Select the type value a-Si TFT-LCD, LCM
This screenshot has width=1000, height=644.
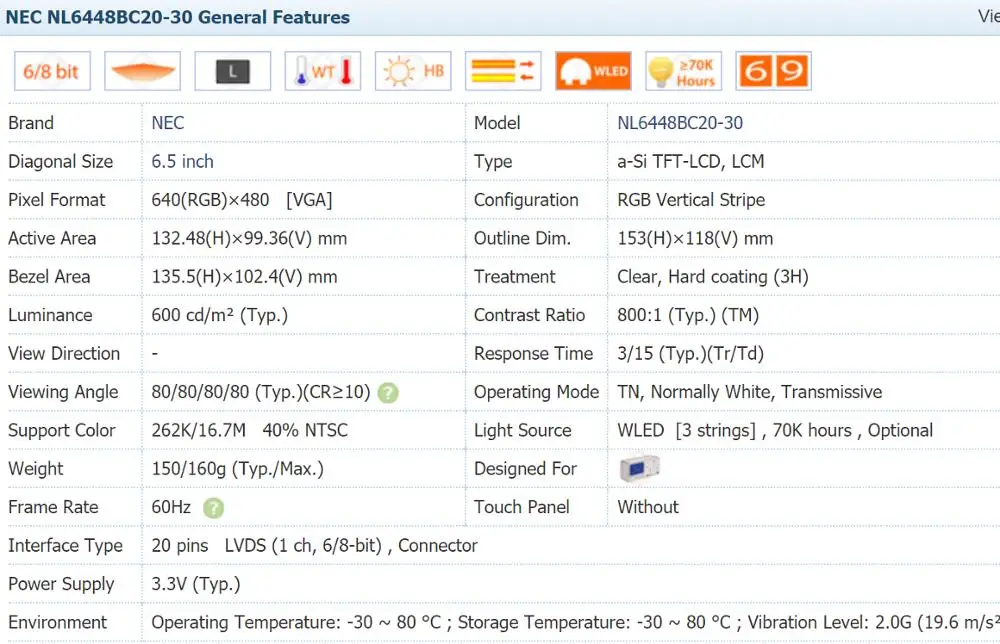pyautogui.click(x=691, y=161)
